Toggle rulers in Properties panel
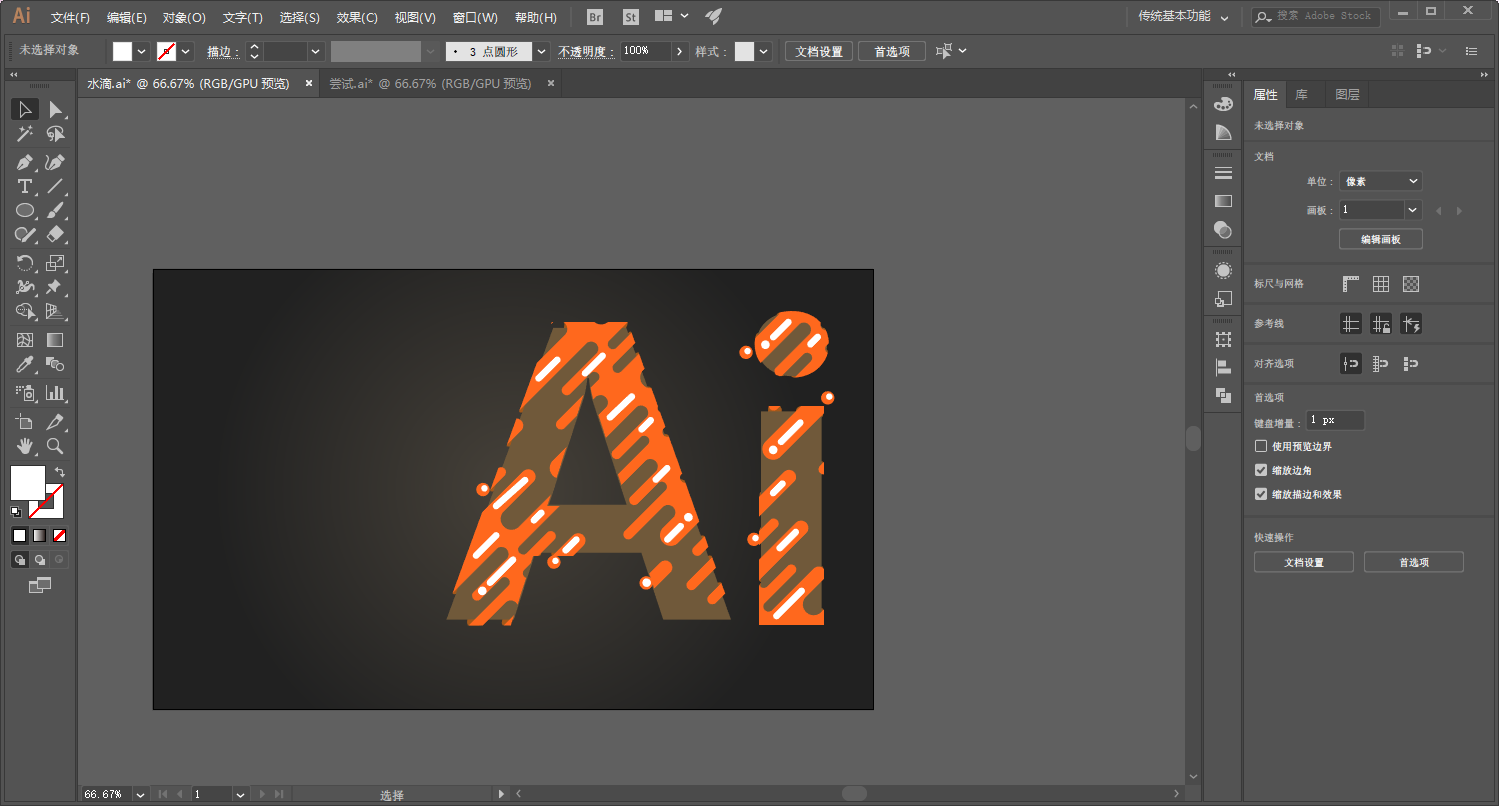 [1351, 284]
